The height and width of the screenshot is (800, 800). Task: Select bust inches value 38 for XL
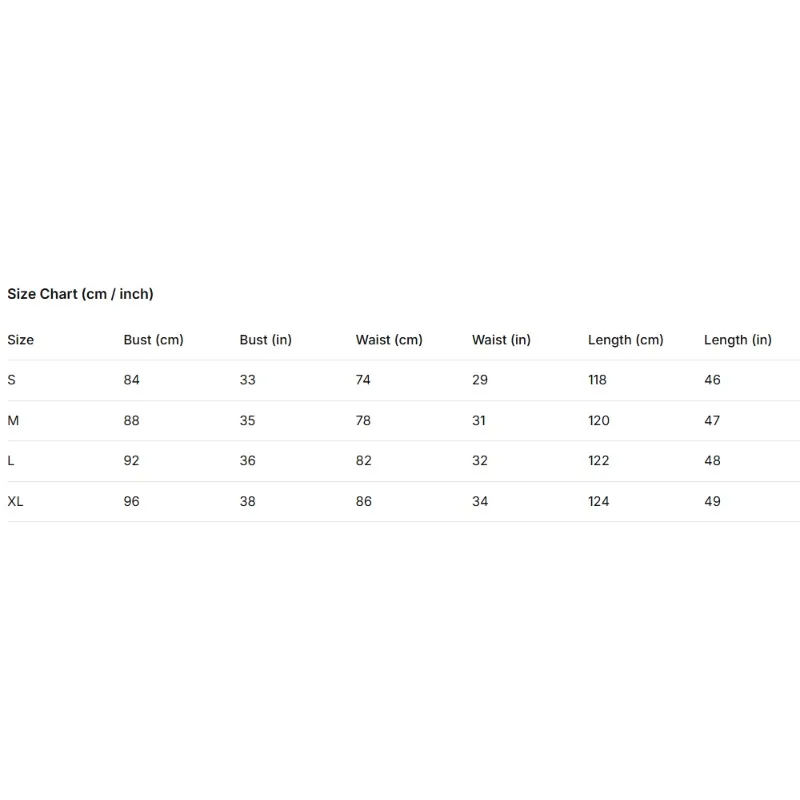tap(247, 501)
